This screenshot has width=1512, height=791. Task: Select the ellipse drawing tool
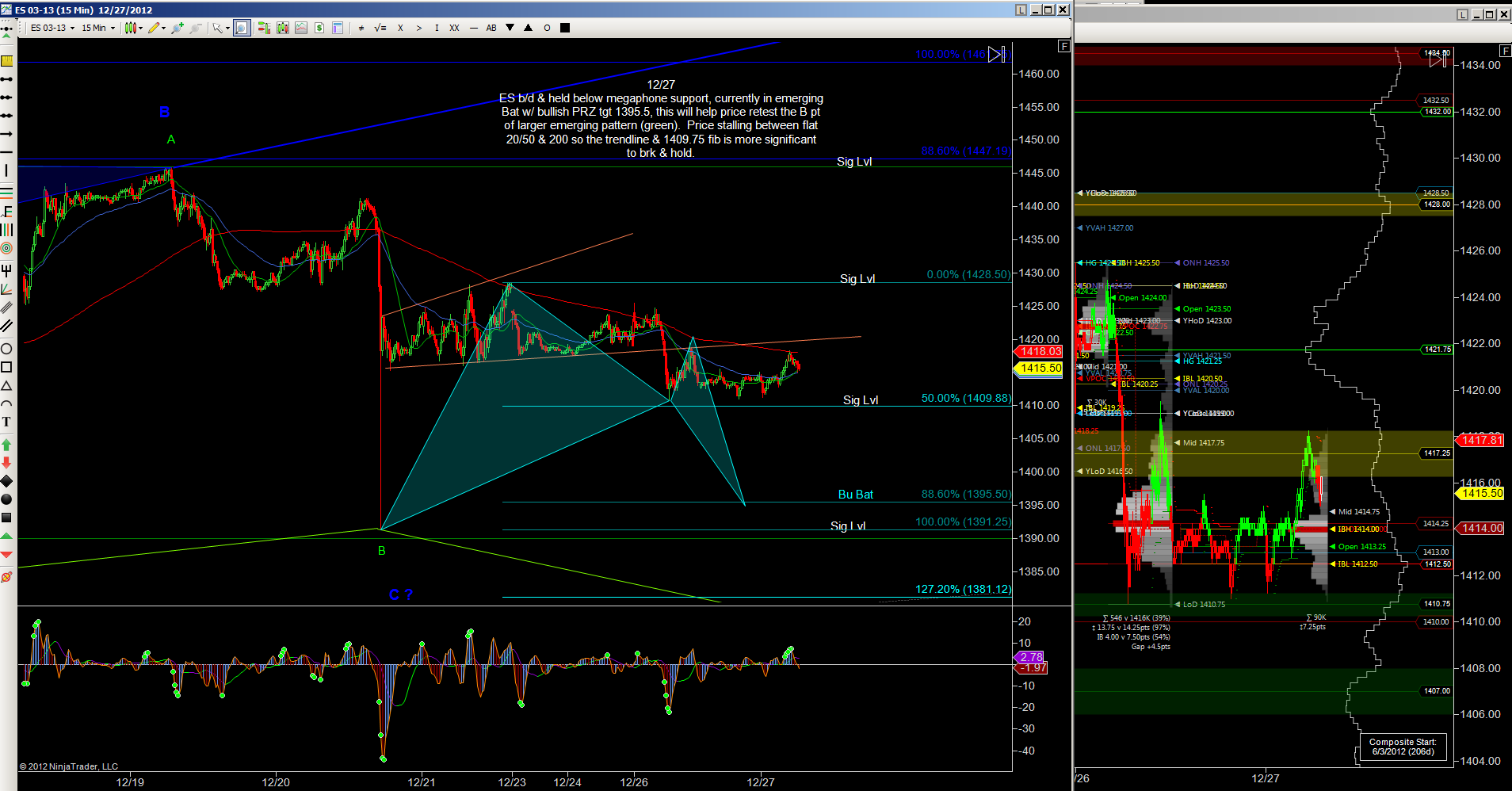pyautogui.click(x=6, y=349)
